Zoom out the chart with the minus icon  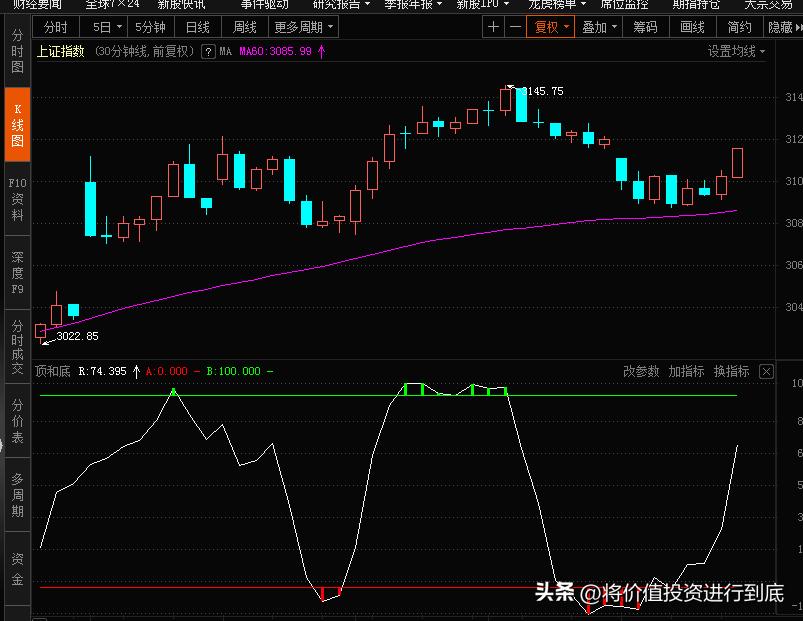point(513,27)
